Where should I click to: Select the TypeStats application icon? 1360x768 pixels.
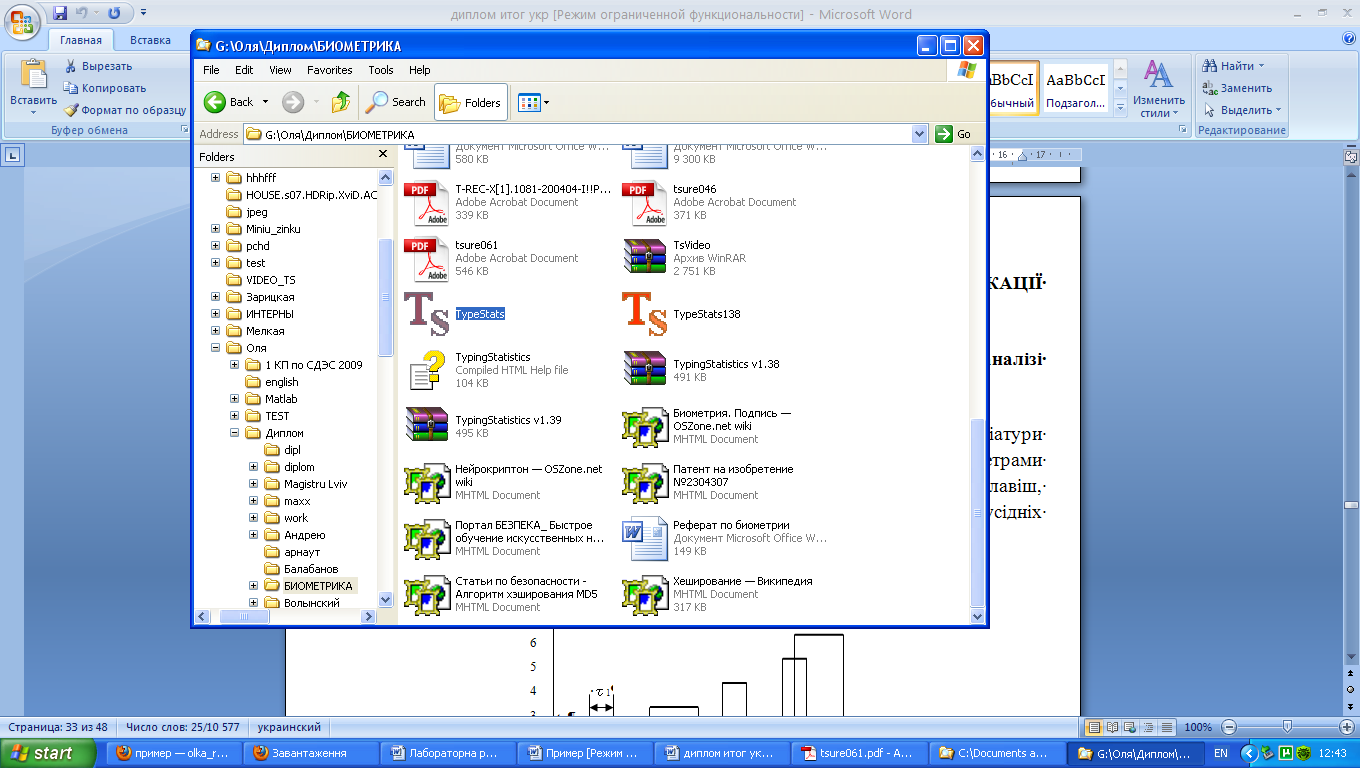click(x=427, y=314)
